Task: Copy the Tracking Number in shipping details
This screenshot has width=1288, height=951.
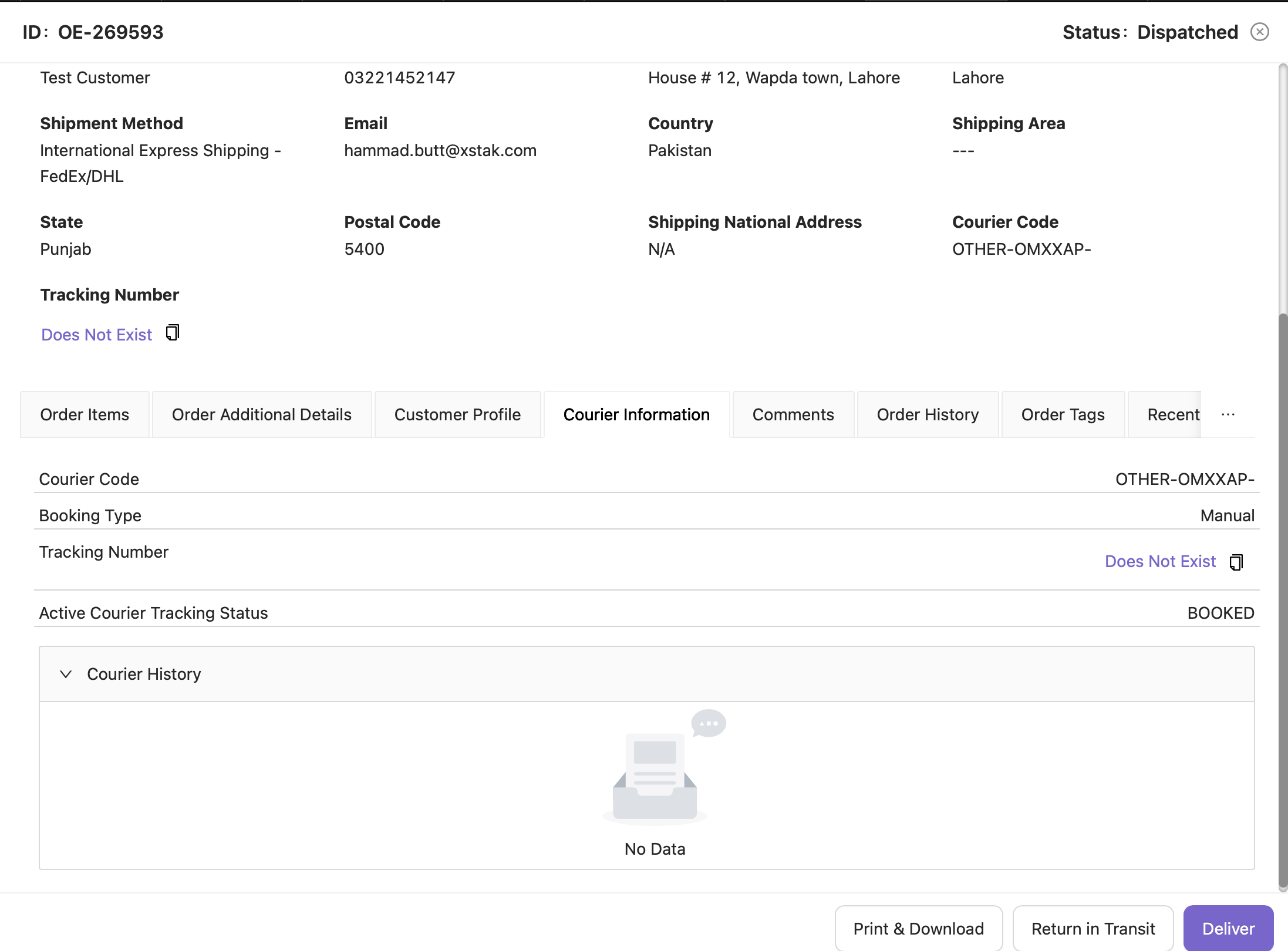Action: 173,333
